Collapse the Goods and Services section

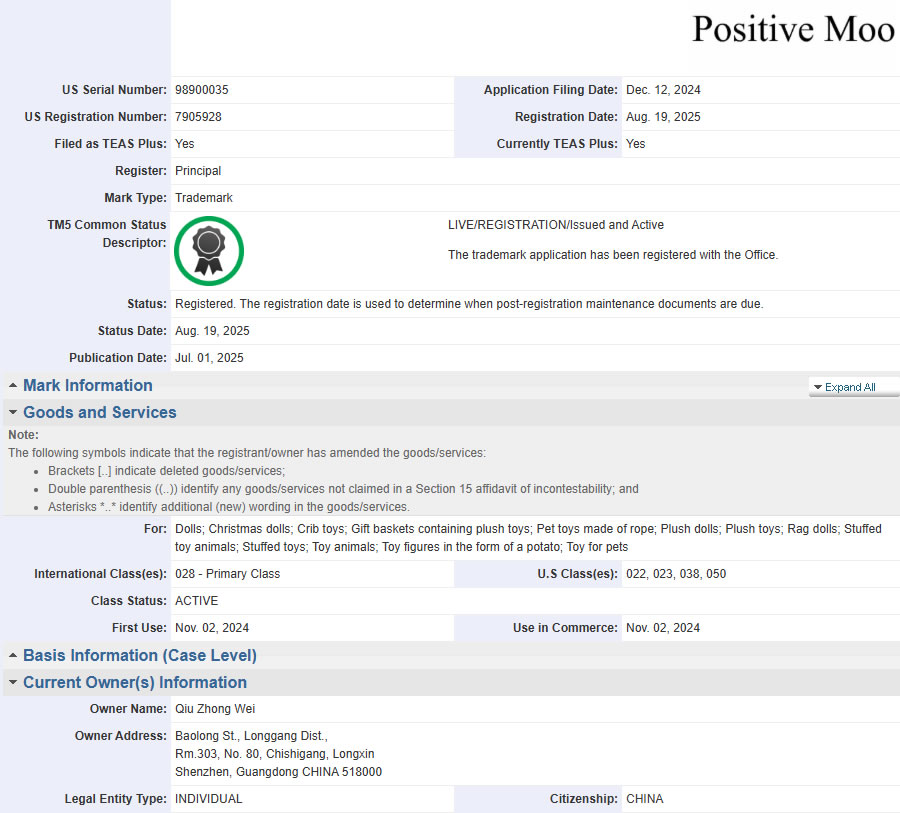(100, 413)
